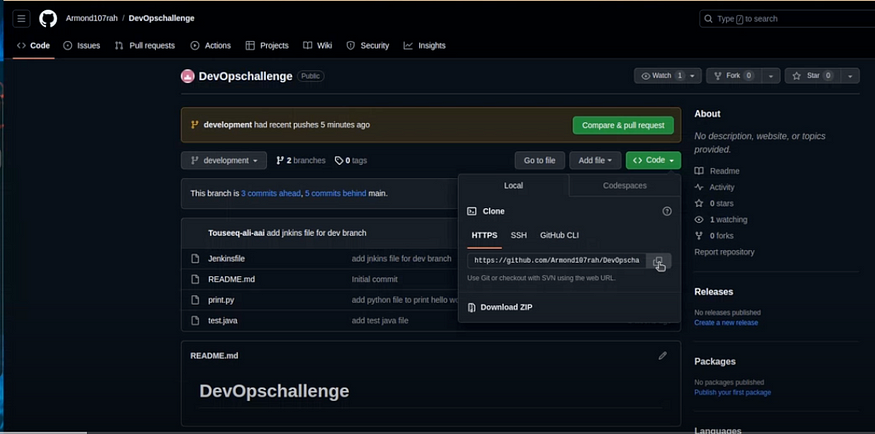Open the Security tab
Image resolution: width=875 pixels, height=434 pixels.
(x=368, y=46)
